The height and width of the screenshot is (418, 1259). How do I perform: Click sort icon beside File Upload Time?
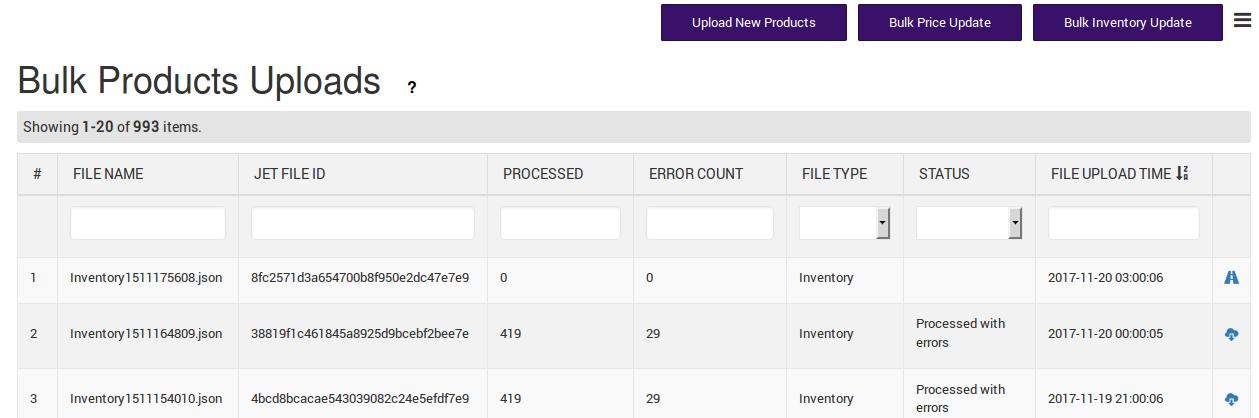1183,174
